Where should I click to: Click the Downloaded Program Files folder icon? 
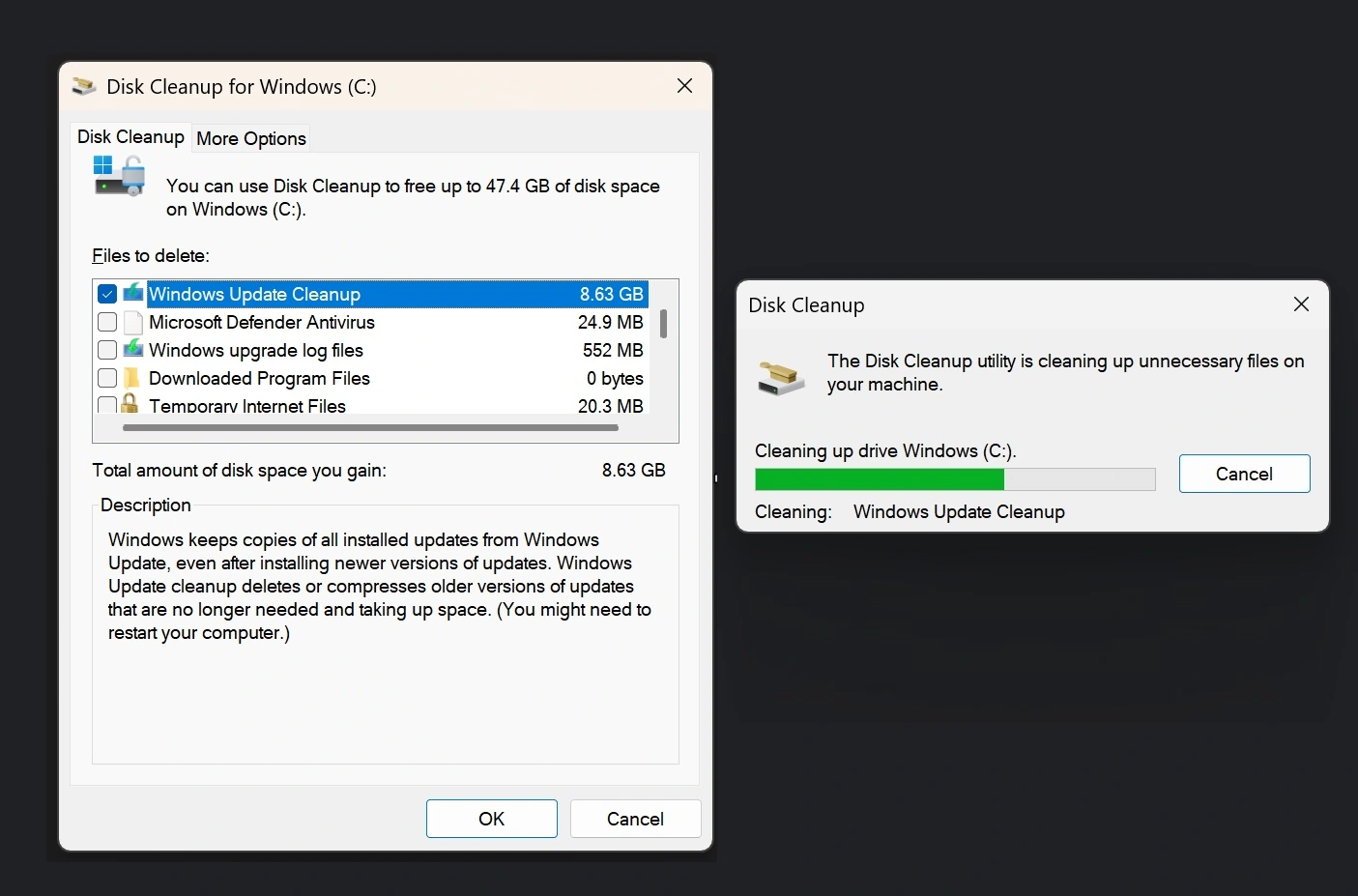132,378
